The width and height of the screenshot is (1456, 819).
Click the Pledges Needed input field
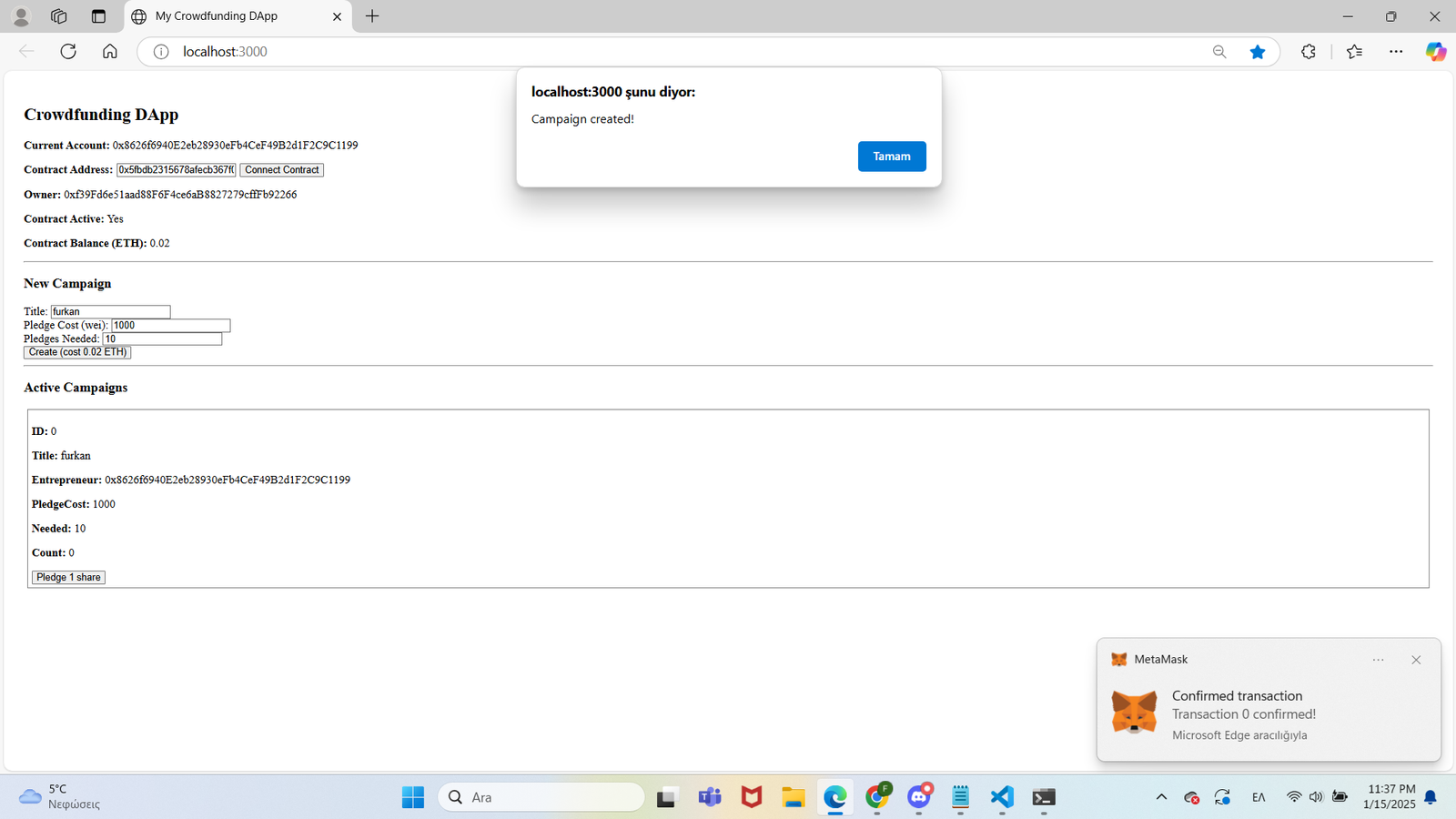pos(162,339)
